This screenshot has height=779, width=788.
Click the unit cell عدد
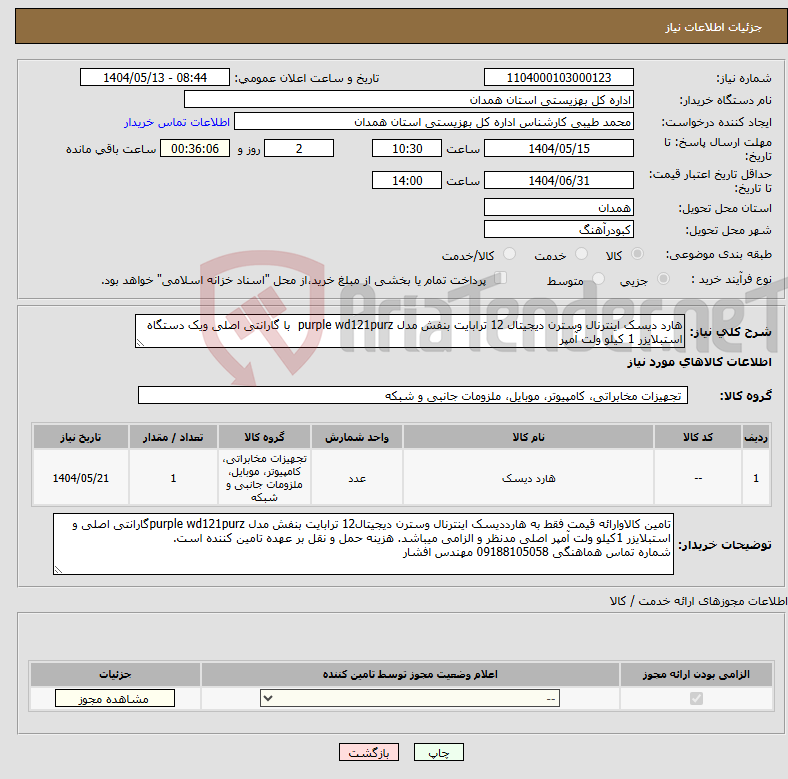(x=357, y=478)
